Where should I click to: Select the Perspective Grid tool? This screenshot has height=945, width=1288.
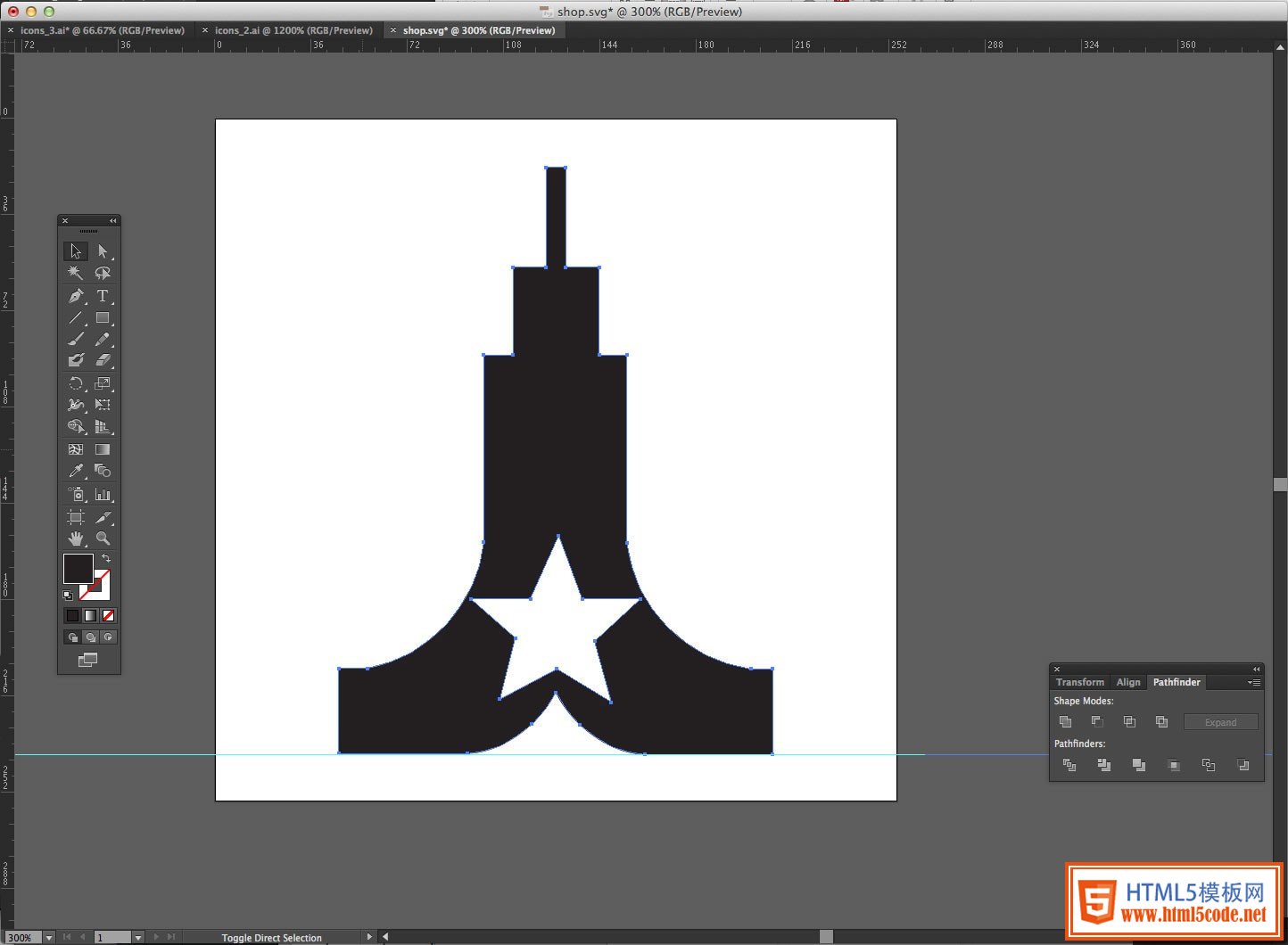click(103, 426)
